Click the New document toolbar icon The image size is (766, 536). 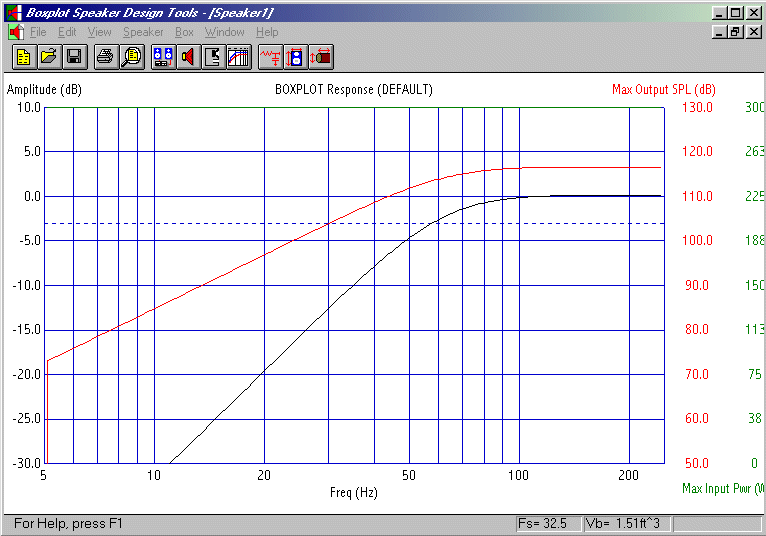[x=24, y=57]
